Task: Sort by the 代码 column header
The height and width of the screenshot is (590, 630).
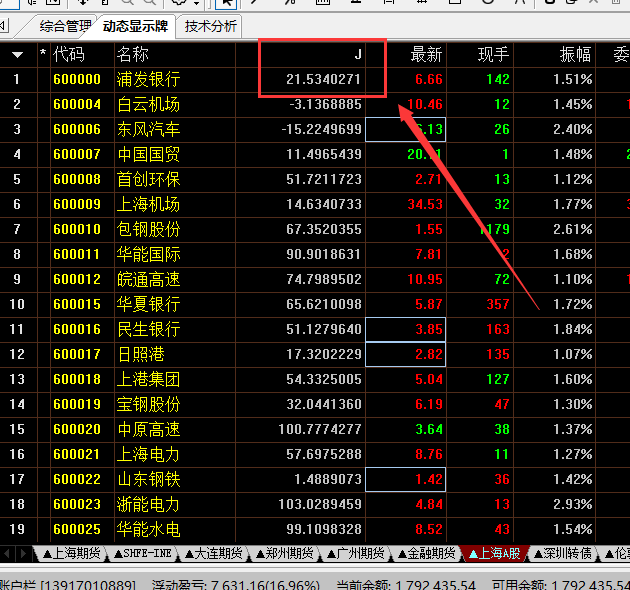Action: pyautogui.click(x=68, y=54)
